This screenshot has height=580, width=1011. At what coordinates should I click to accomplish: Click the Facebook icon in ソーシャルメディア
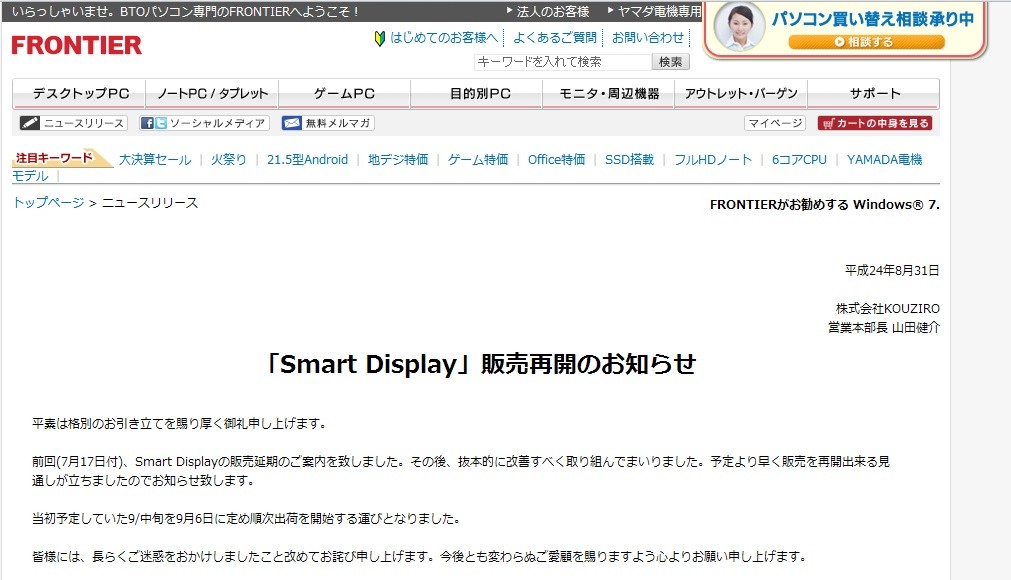coord(148,123)
